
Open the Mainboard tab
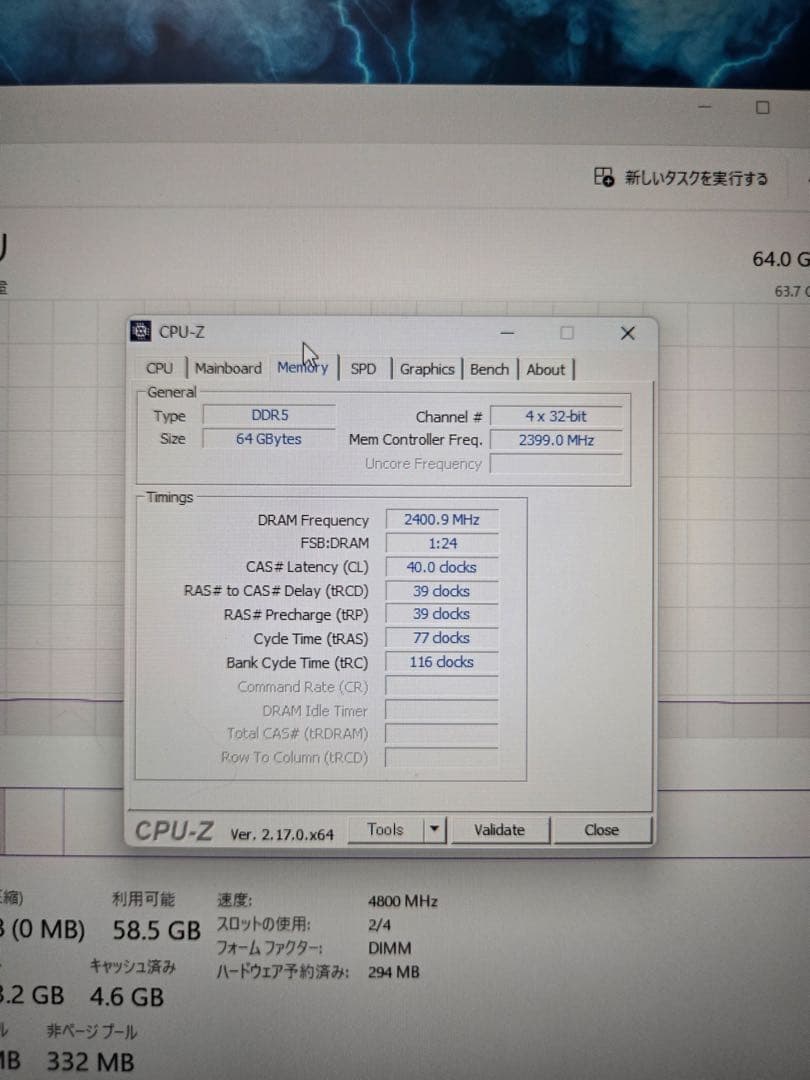tap(228, 369)
